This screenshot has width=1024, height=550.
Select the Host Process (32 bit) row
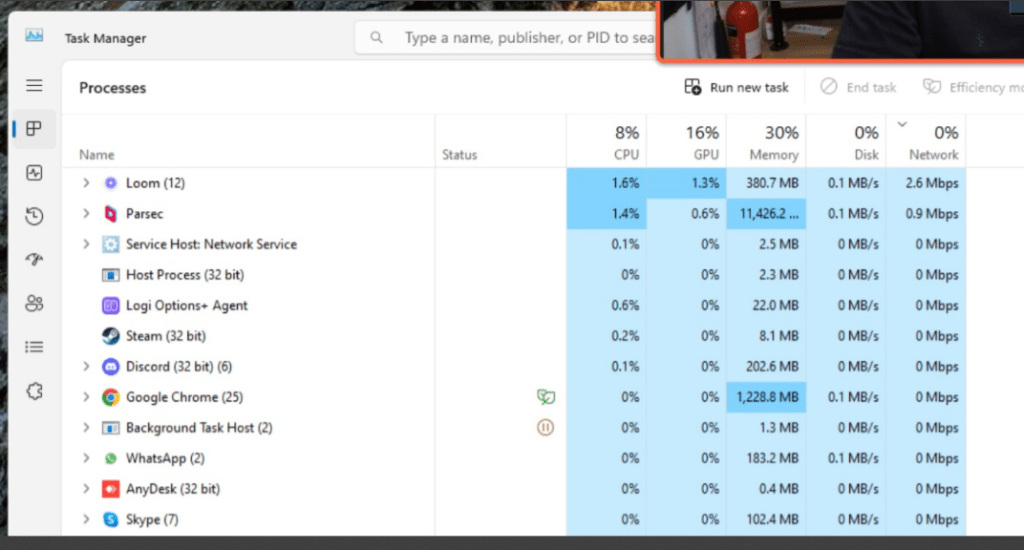pos(514,275)
